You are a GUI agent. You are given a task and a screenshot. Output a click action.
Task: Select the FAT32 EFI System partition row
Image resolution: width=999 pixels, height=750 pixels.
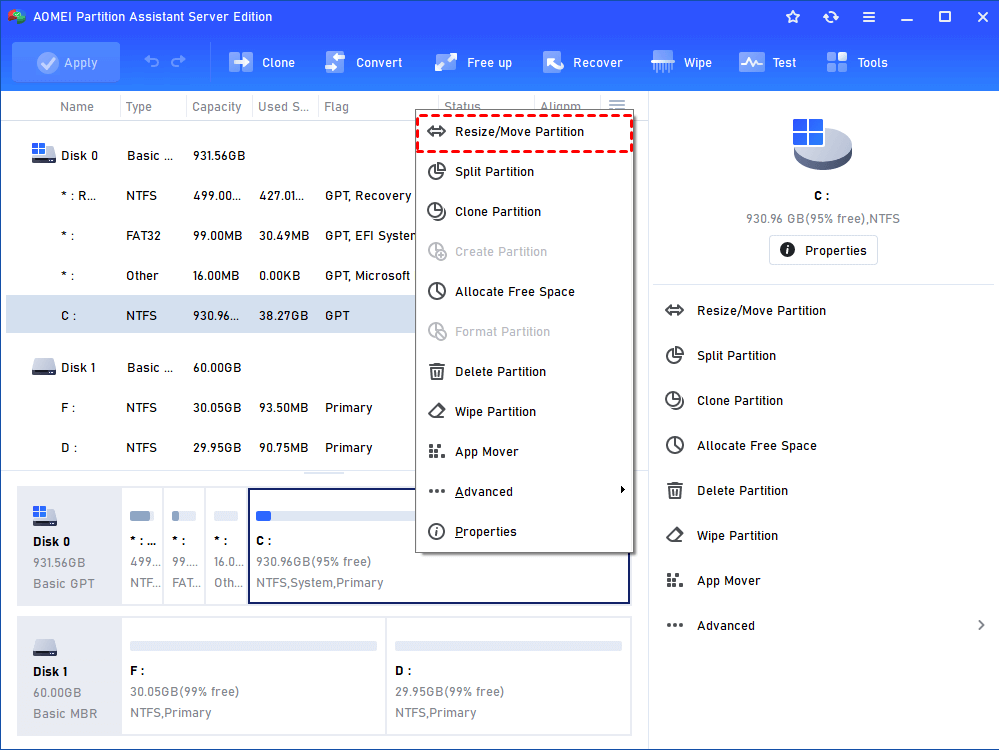[x=210, y=236]
